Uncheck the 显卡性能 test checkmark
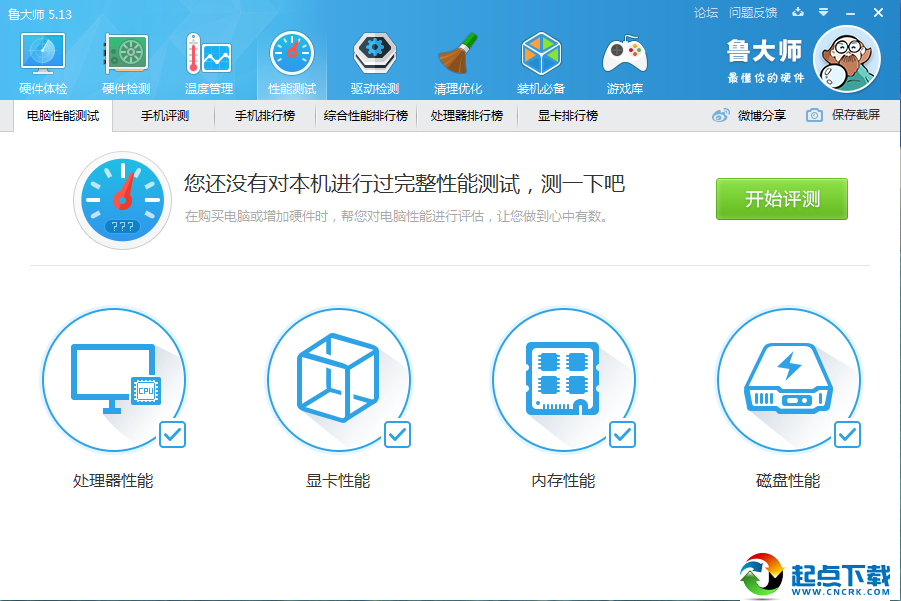Viewport: 901px width, 601px height. coord(399,435)
